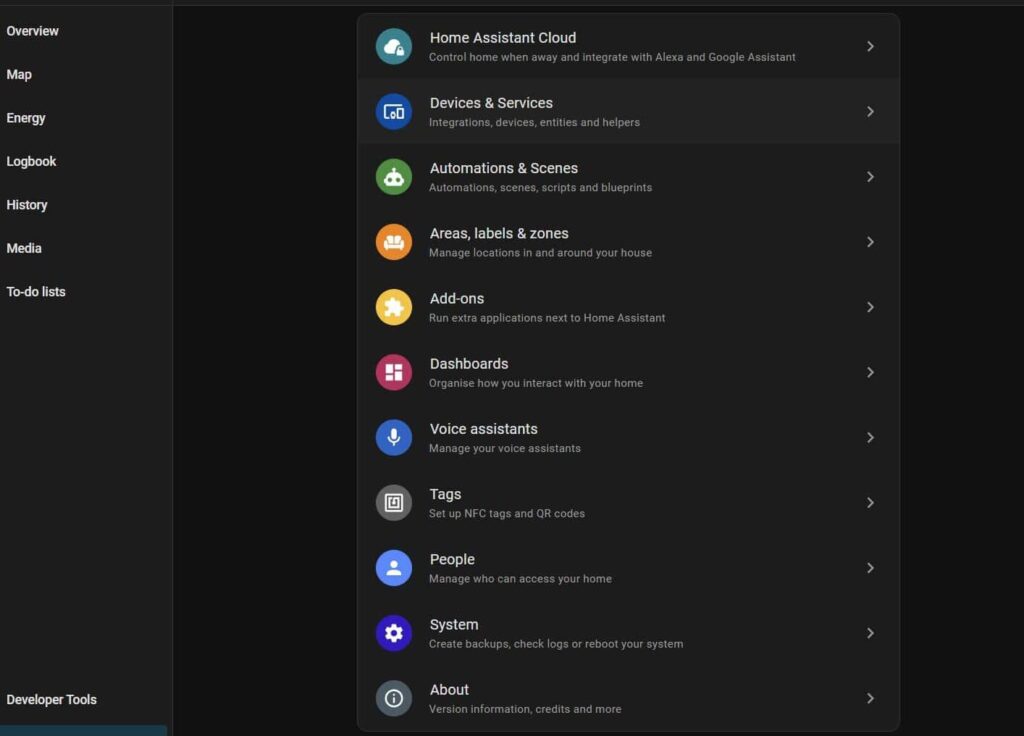Click 'Manage who can access your home'
The height and width of the screenshot is (736, 1024).
[x=520, y=579]
